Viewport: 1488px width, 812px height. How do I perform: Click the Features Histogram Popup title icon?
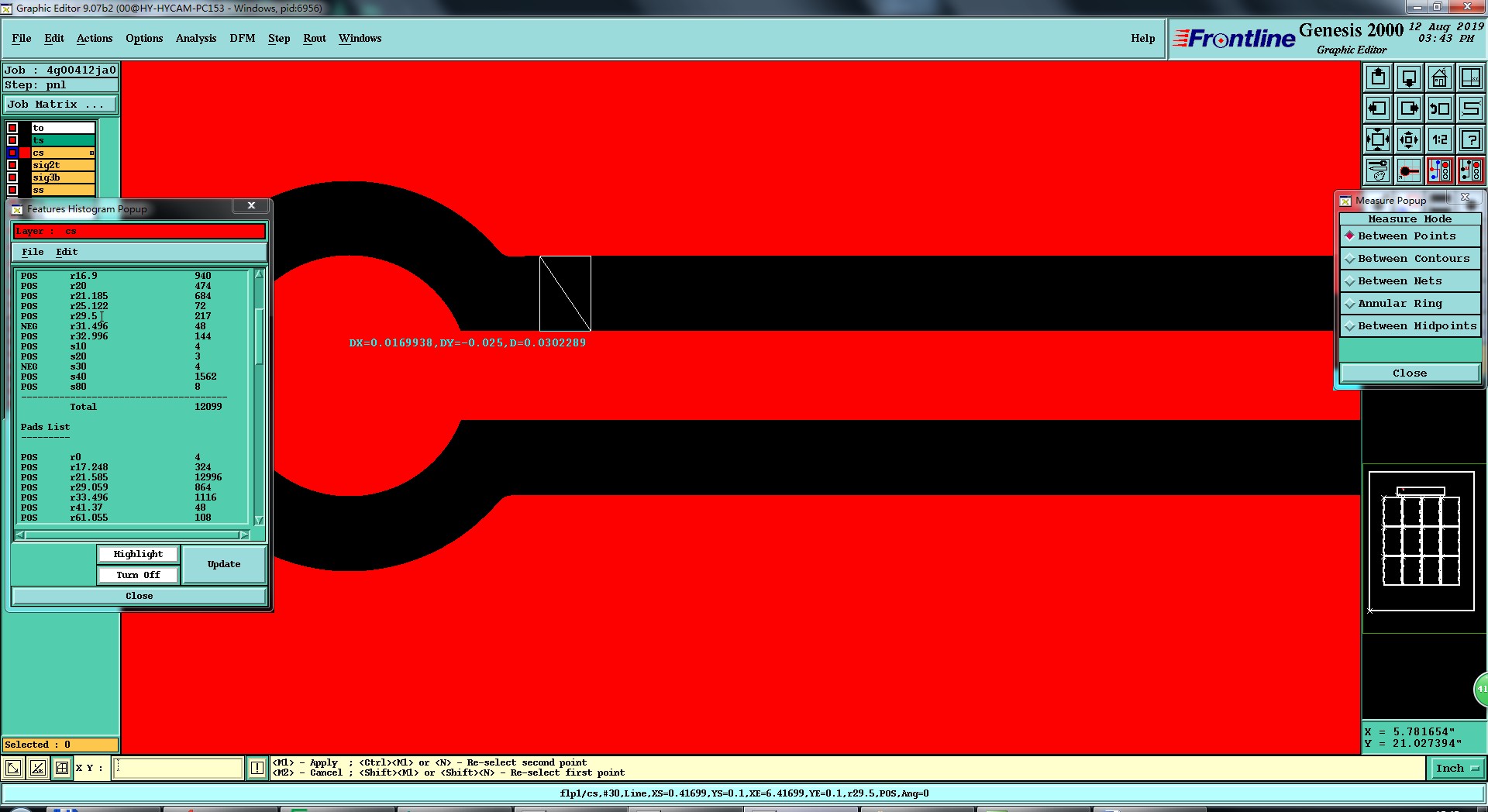pyautogui.click(x=17, y=209)
